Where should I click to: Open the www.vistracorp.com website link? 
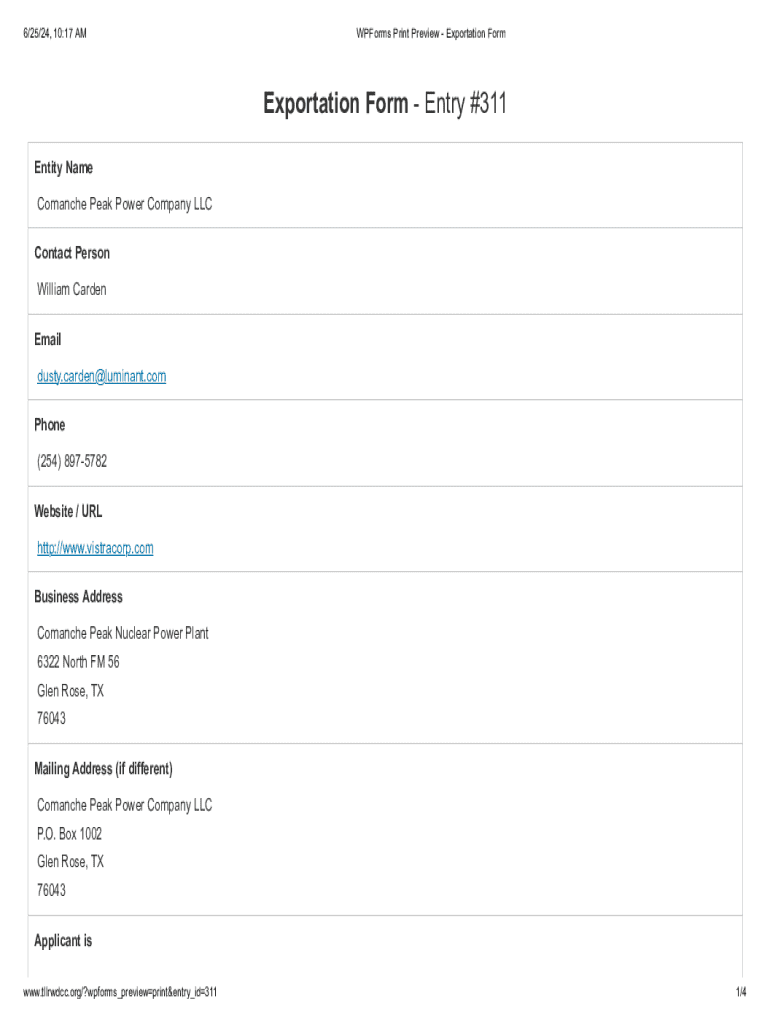coord(95,548)
